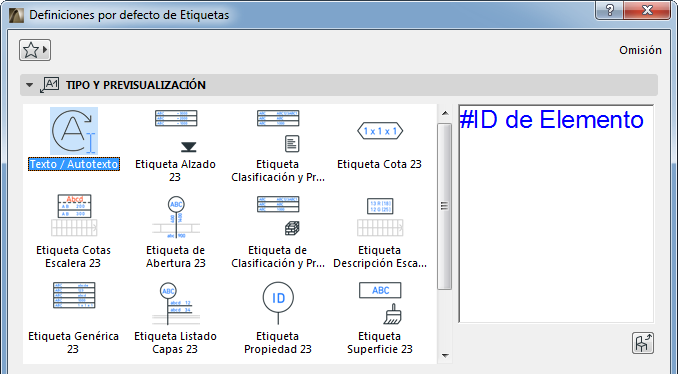Click the Help question mark button
Viewport: 678px width, 374px height.
[610, 10]
